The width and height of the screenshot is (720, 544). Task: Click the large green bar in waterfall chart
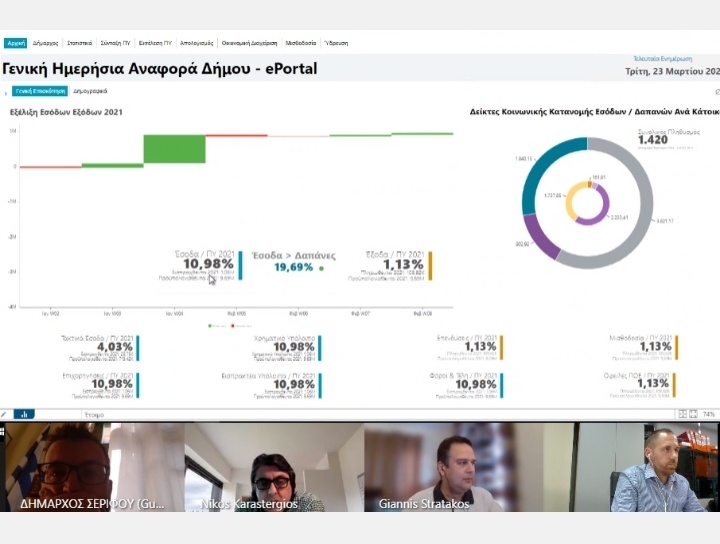174,149
